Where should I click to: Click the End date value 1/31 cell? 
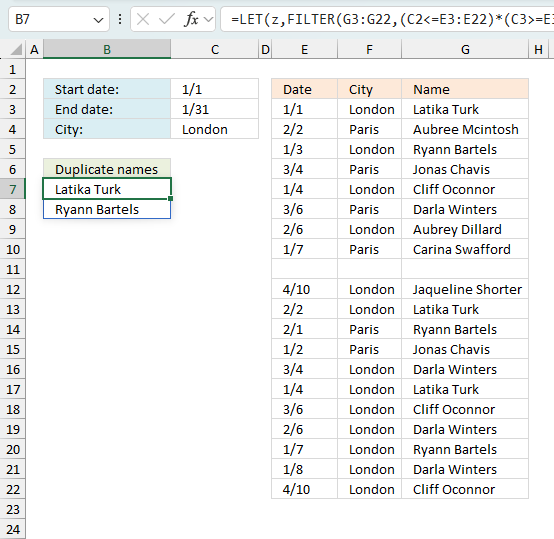pos(214,109)
